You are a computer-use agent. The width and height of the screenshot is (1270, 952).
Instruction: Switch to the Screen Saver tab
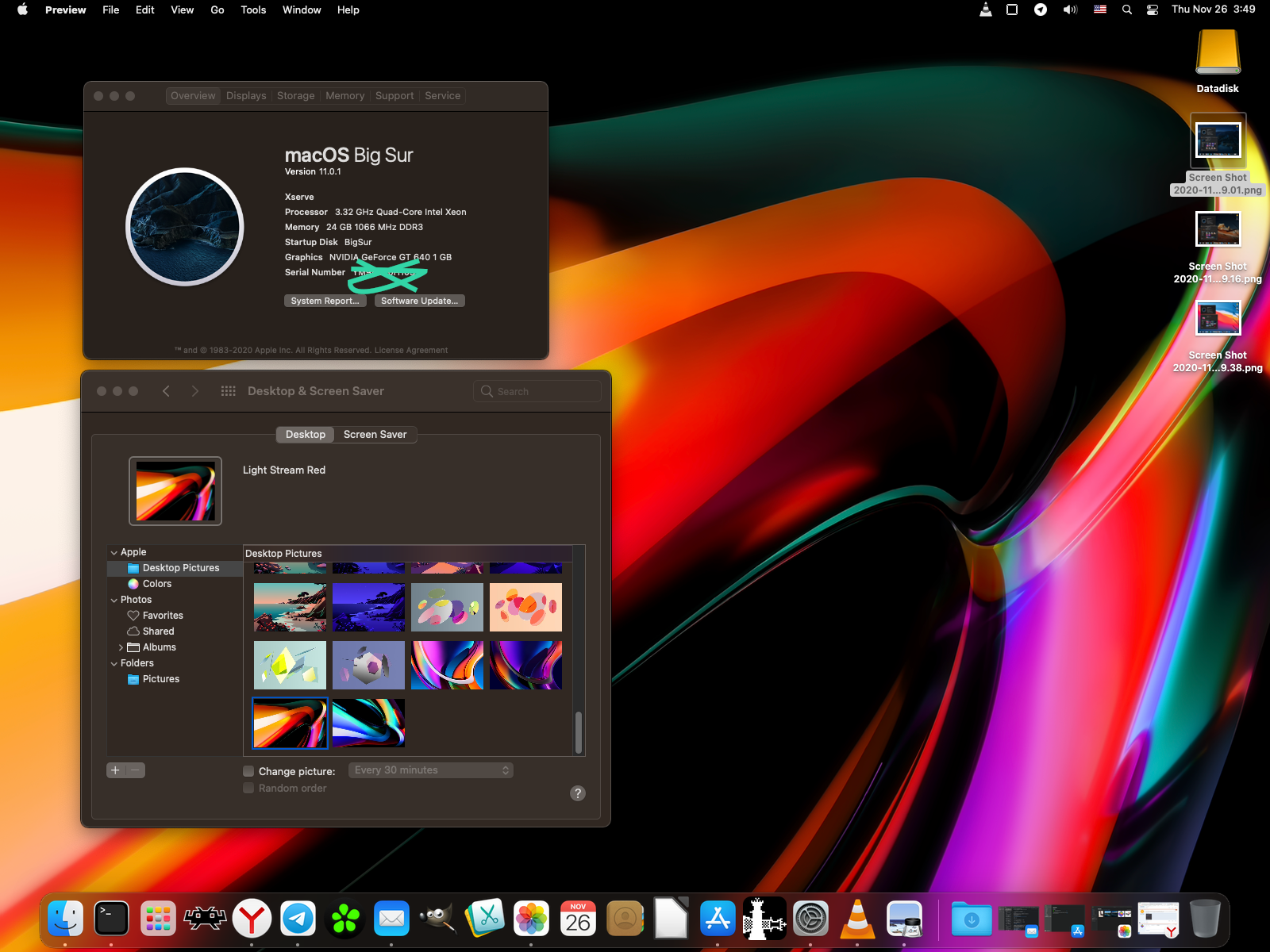click(x=375, y=435)
